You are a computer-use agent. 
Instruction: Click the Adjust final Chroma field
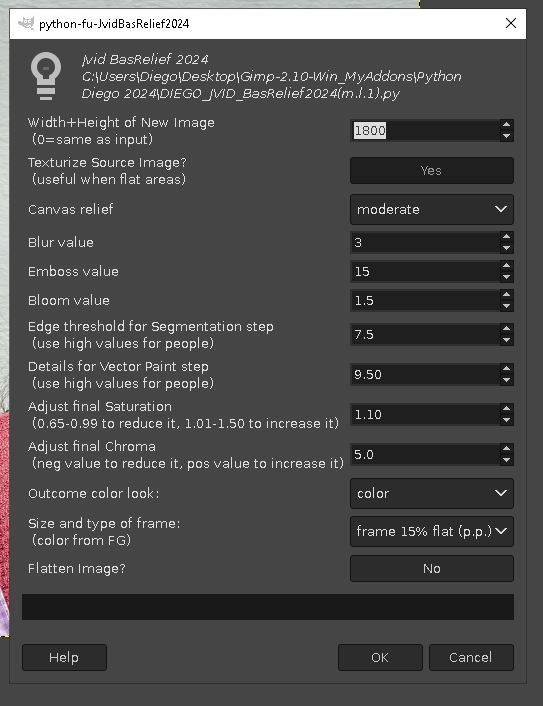coord(425,454)
